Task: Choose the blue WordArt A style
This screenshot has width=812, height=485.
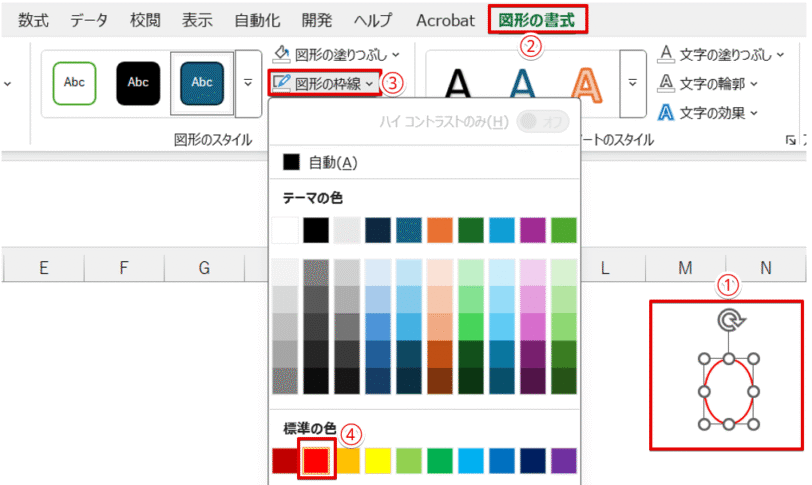Action: tap(523, 83)
